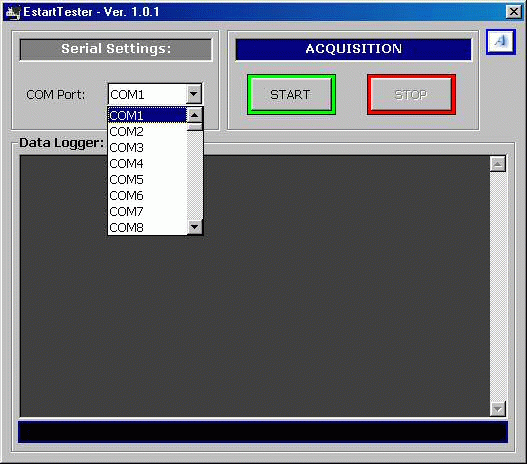Click the port list scrollbar thumb
Screen dimensions: 527x464
tap(195, 127)
